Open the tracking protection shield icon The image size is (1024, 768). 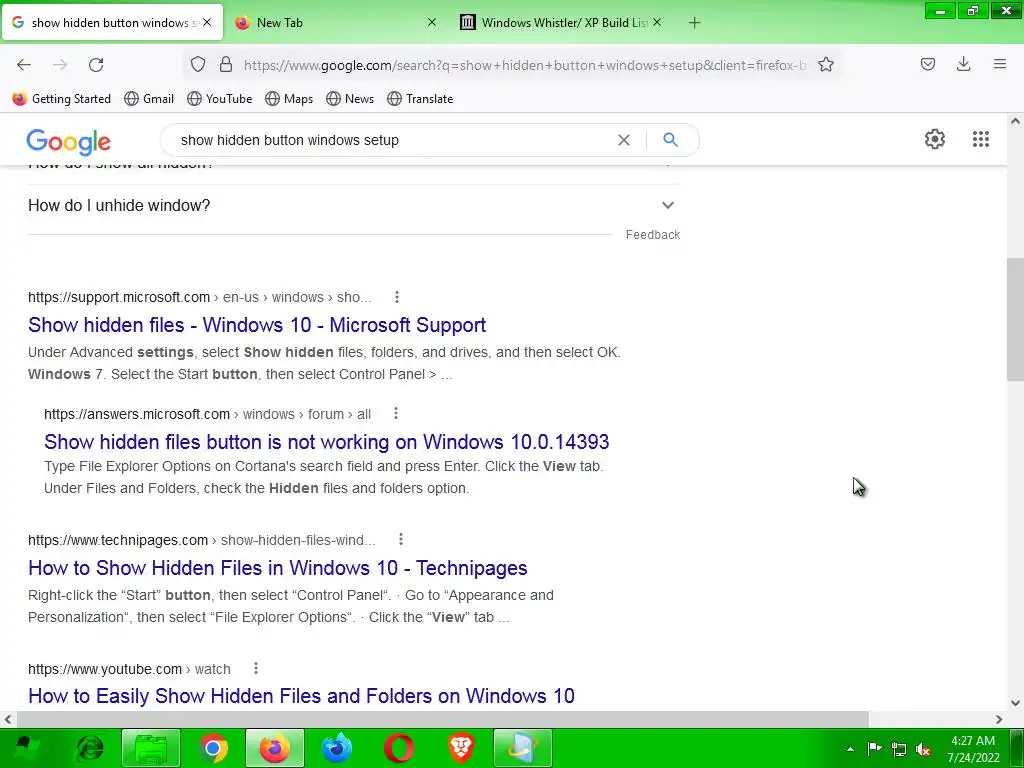tap(198, 64)
